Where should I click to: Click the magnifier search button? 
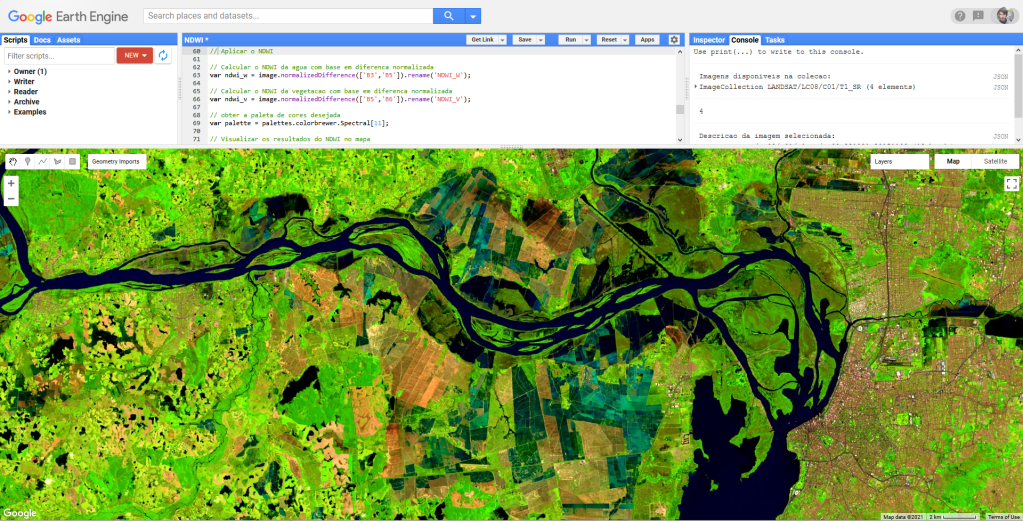pyautogui.click(x=449, y=16)
